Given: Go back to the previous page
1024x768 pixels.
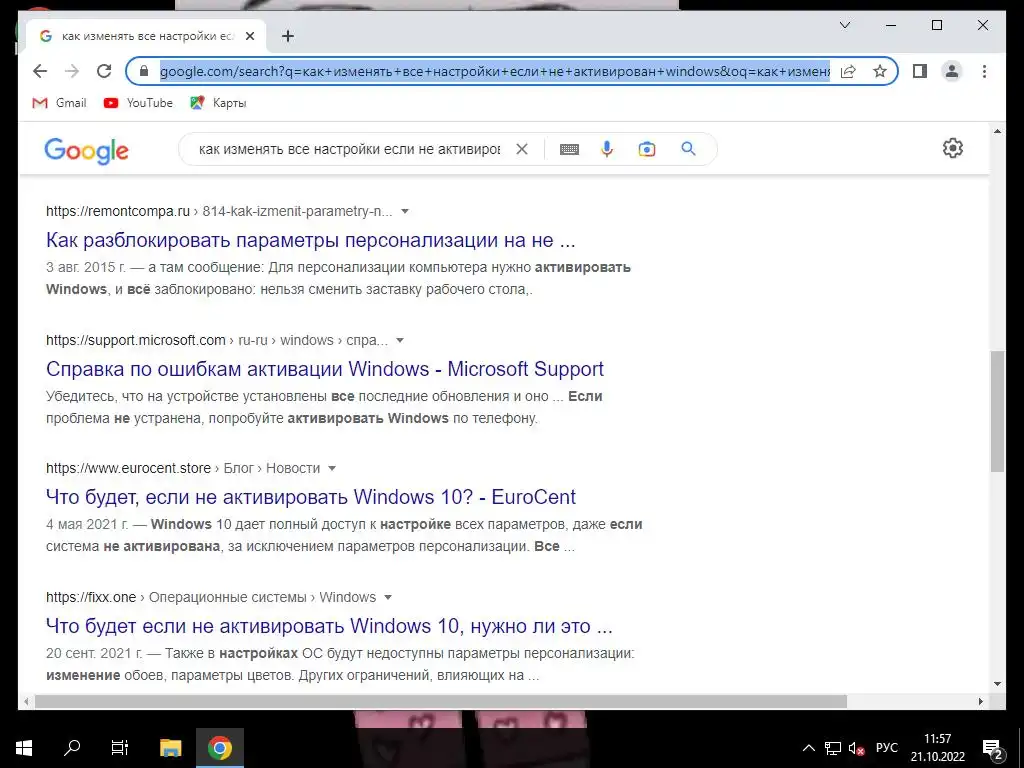Looking at the screenshot, I should (40, 71).
